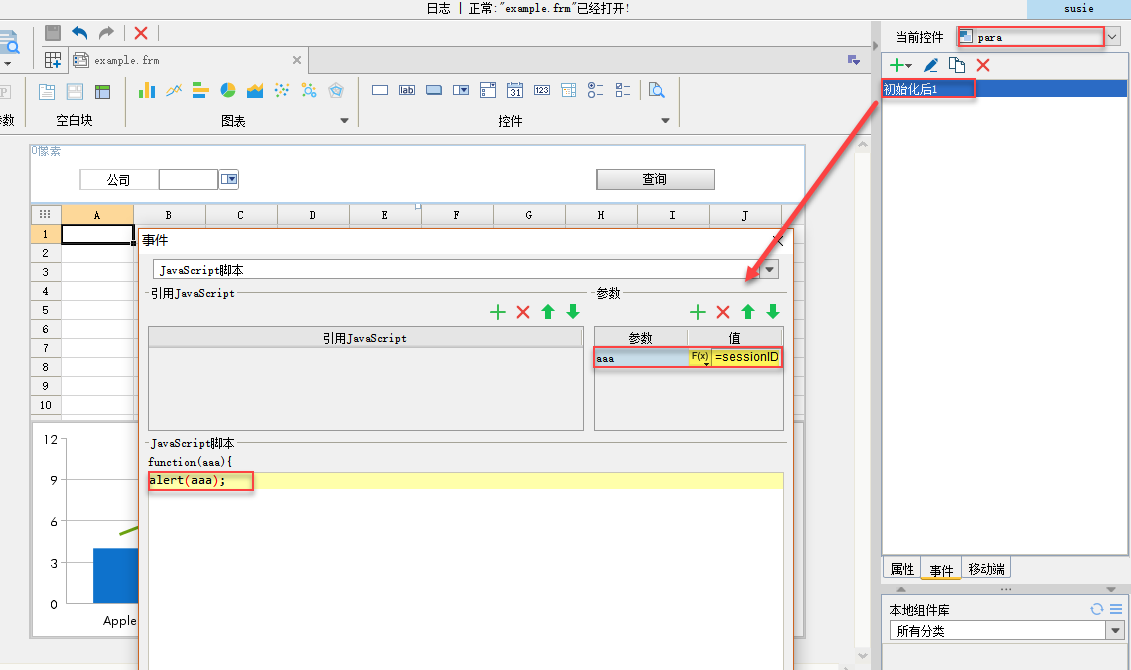Select column header B
1131x670 pixels.
tap(169, 215)
